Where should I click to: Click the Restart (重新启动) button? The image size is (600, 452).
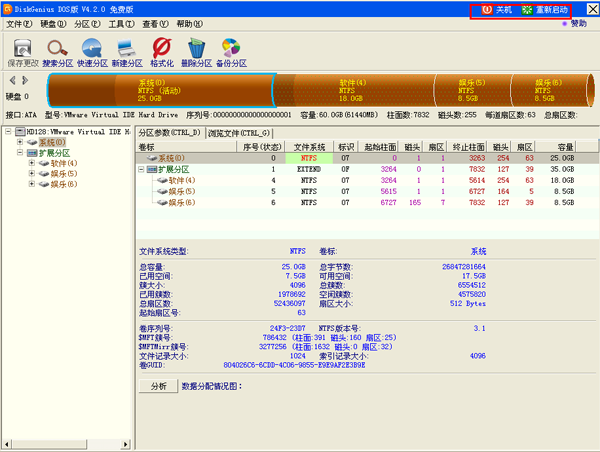coord(545,10)
